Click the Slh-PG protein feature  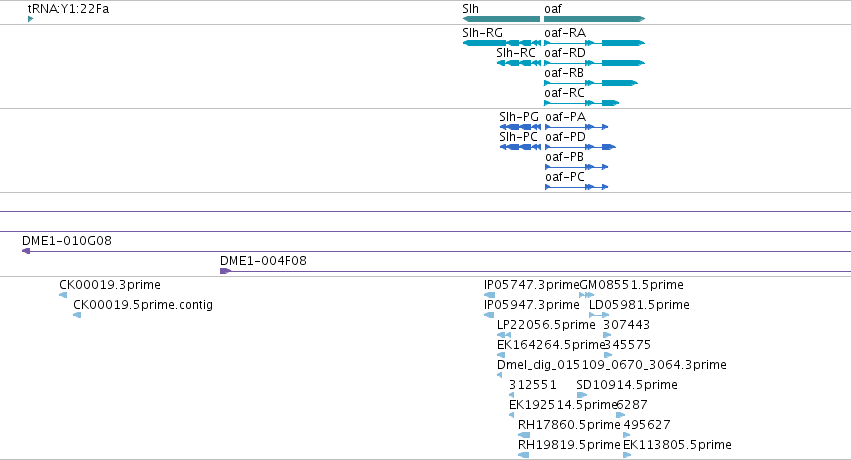click(520, 127)
